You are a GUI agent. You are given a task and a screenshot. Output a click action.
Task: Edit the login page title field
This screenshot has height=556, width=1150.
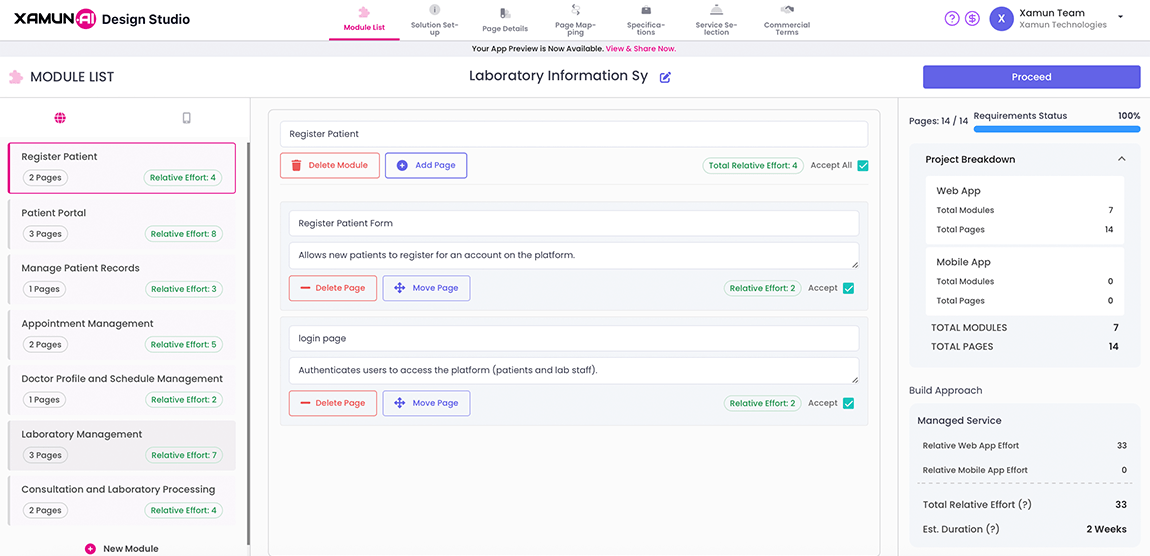(574, 338)
